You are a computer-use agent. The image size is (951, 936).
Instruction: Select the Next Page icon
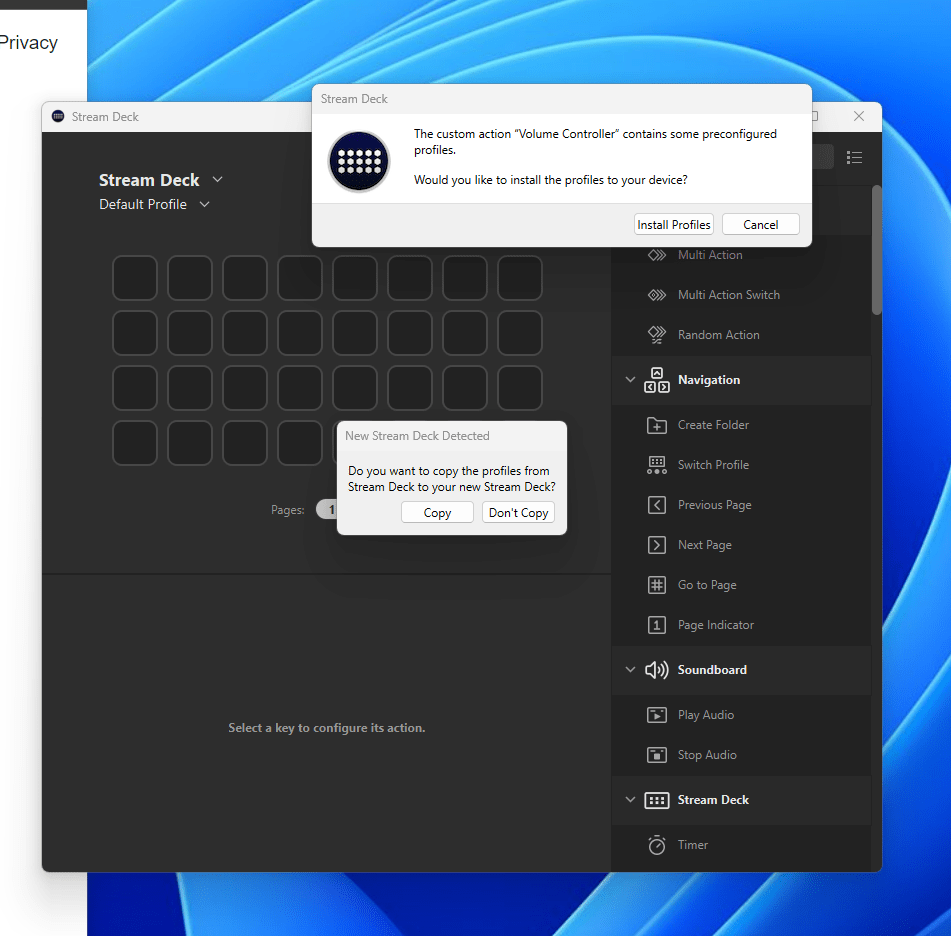tap(657, 545)
